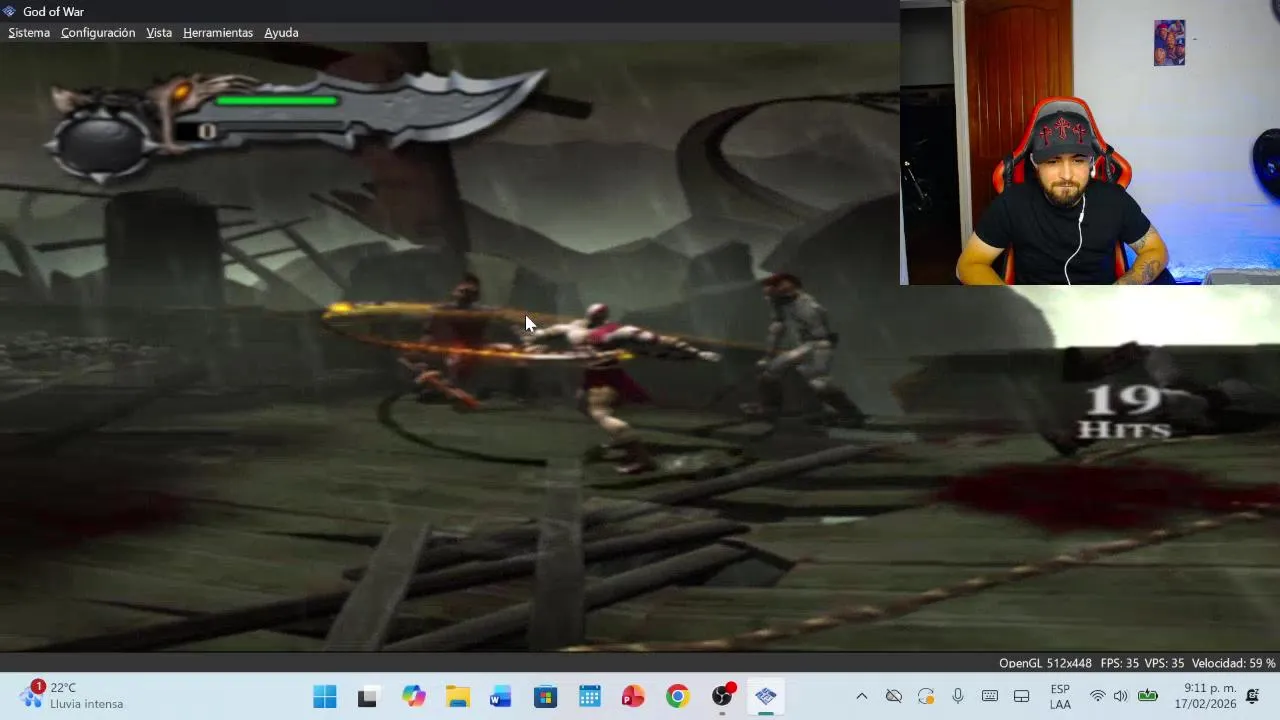Click the webcam overlay of the streamer

[1090, 142]
